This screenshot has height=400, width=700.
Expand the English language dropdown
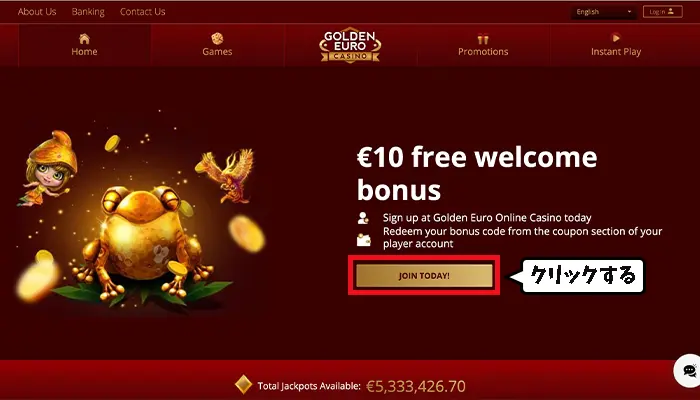coord(603,12)
